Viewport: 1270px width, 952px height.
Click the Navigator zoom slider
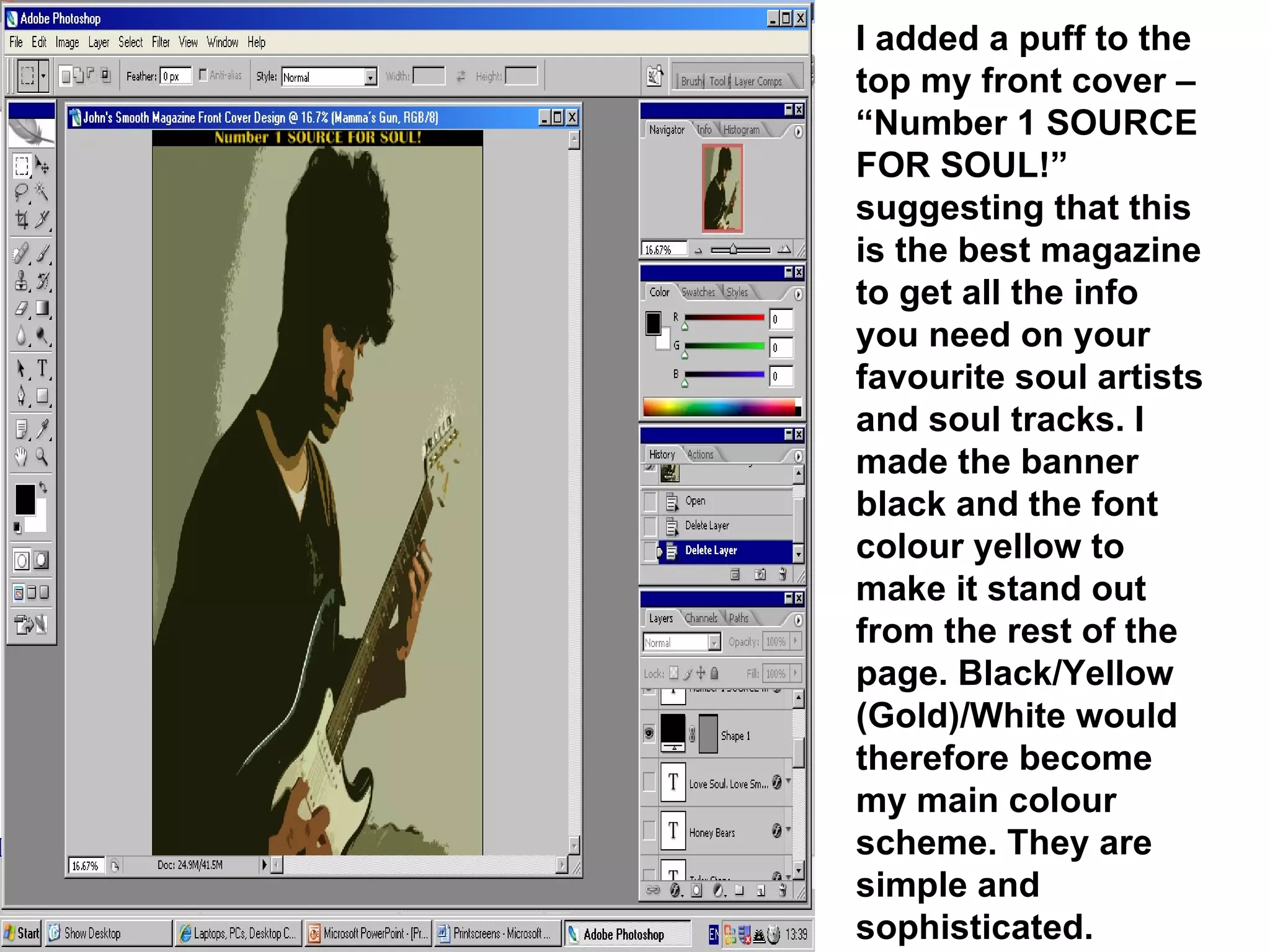[x=734, y=249]
